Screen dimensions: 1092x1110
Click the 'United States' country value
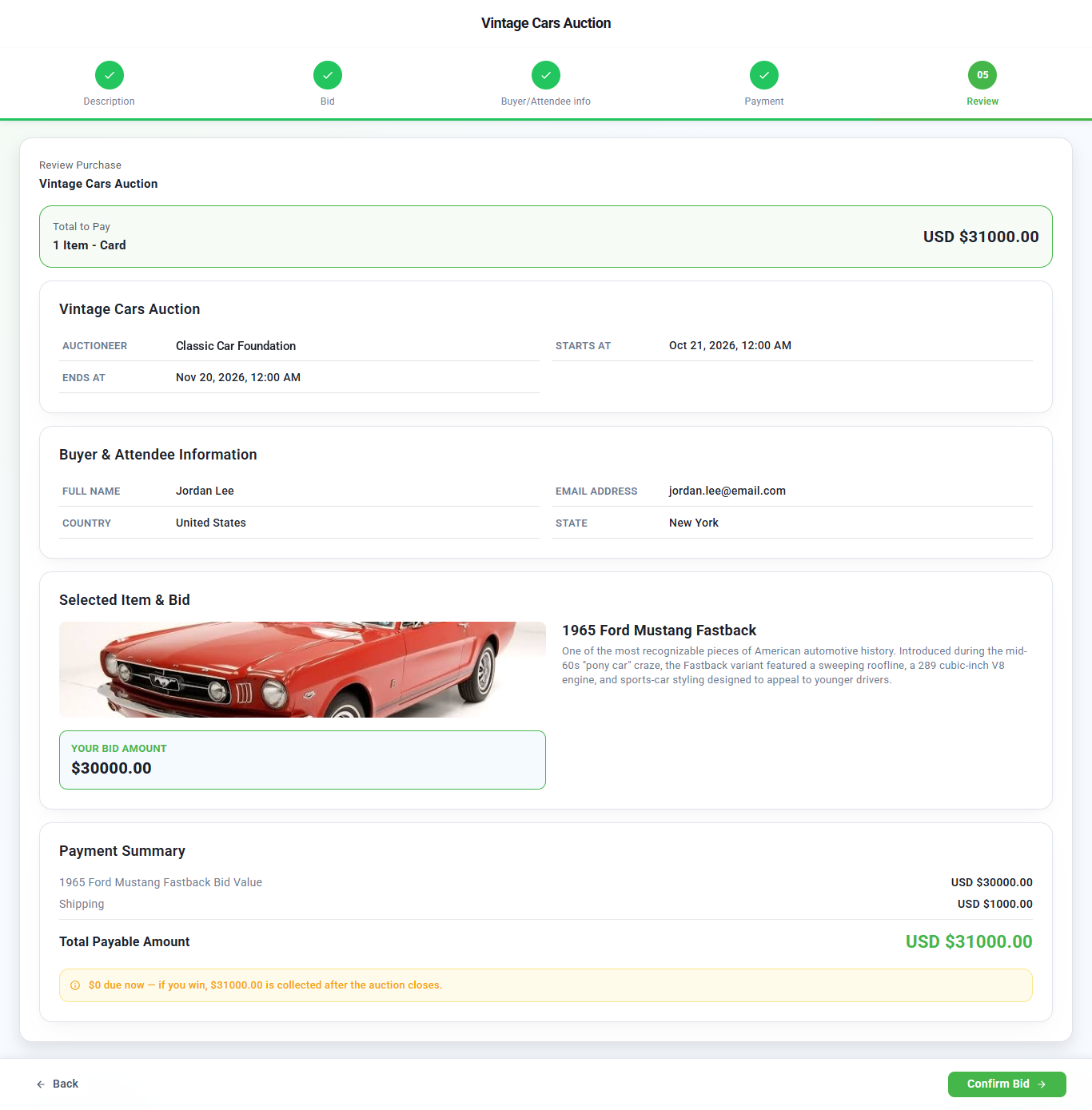pyautogui.click(x=211, y=523)
